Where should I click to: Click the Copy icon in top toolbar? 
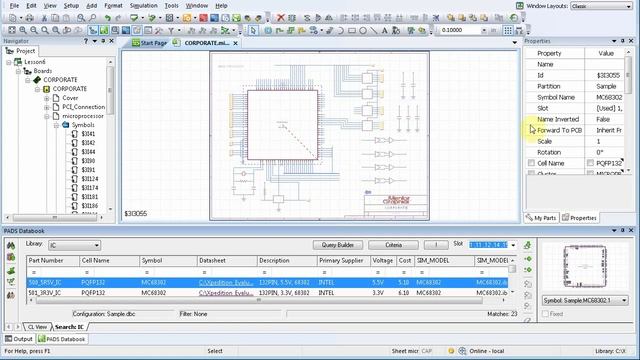55,18
